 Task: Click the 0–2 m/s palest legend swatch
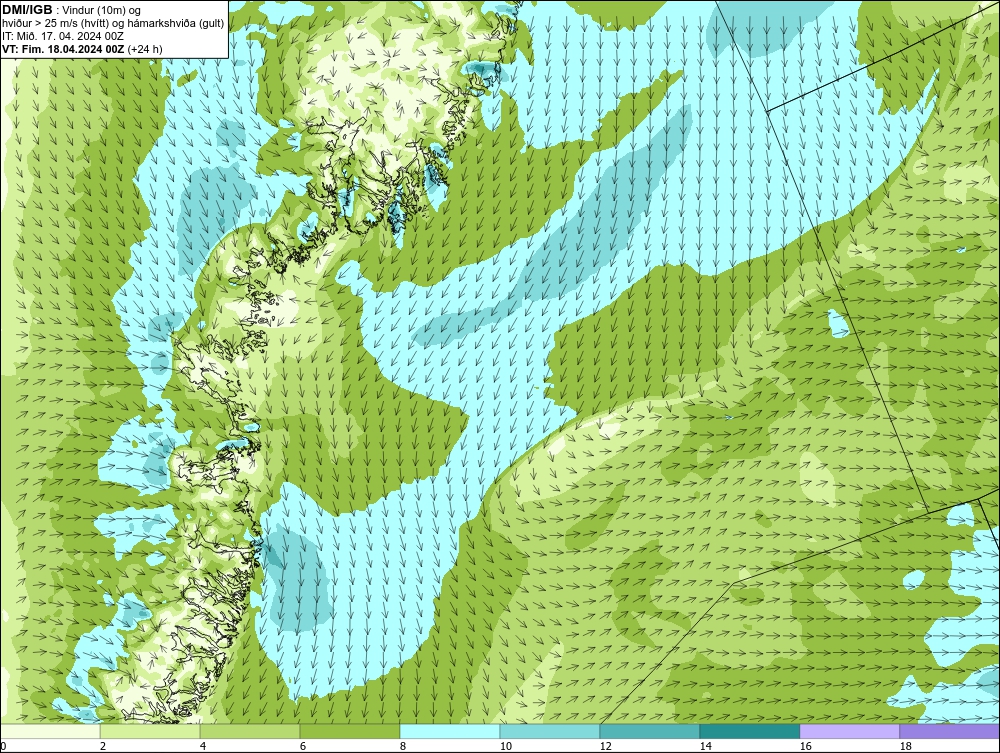(50, 731)
